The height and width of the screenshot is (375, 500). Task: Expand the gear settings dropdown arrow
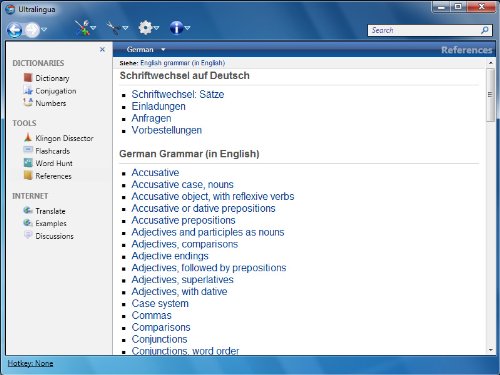(x=156, y=28)
